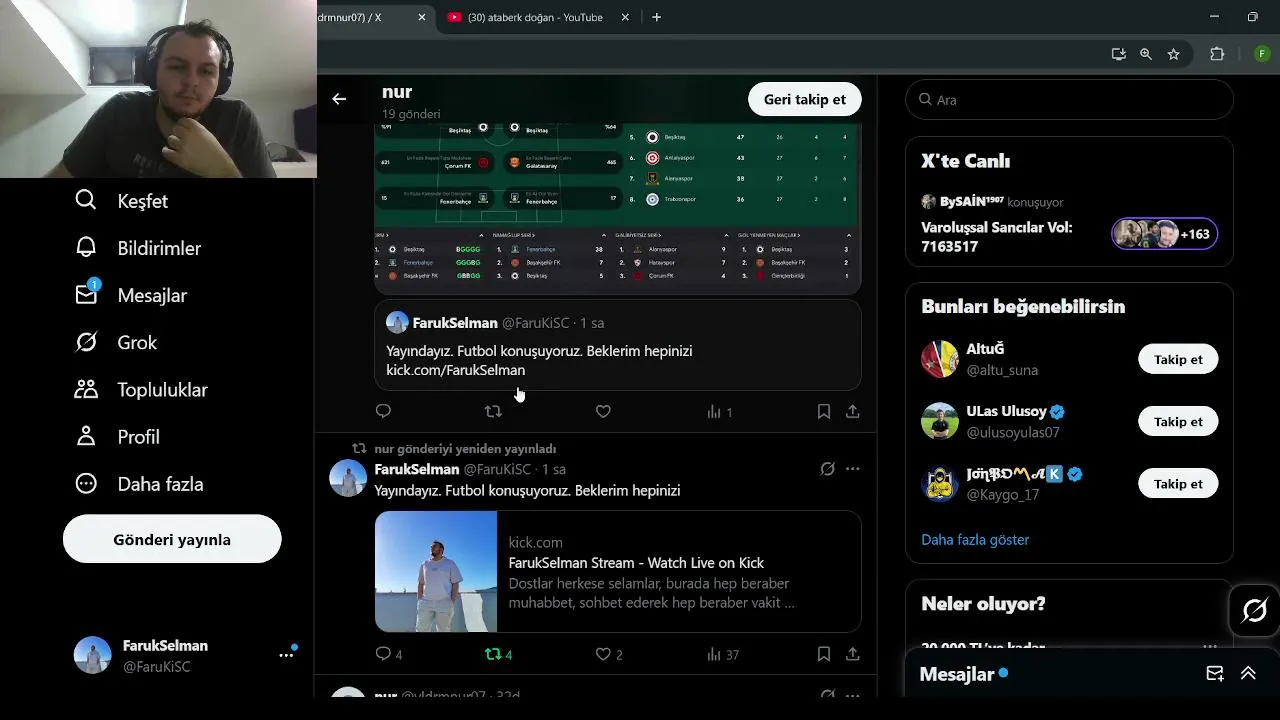Bookmark page with star icon
The width and height of the screenshot is (1280, 720).
(x=1173, y=54)
